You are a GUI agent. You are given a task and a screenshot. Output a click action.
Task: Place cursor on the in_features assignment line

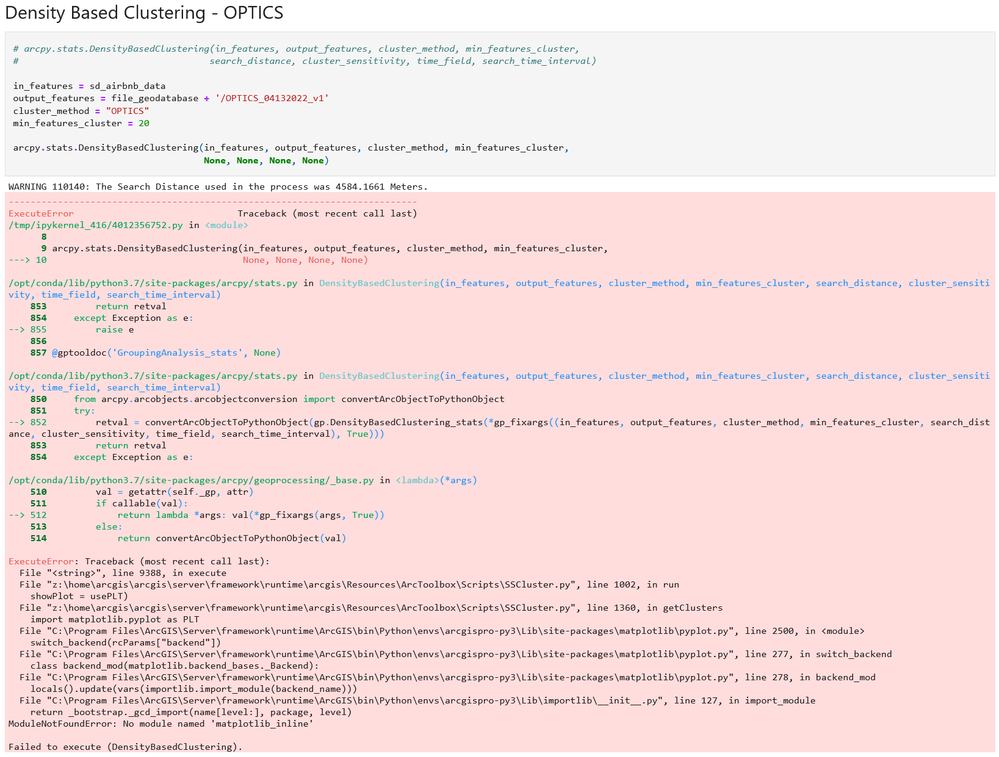click(x=89, y=86)
